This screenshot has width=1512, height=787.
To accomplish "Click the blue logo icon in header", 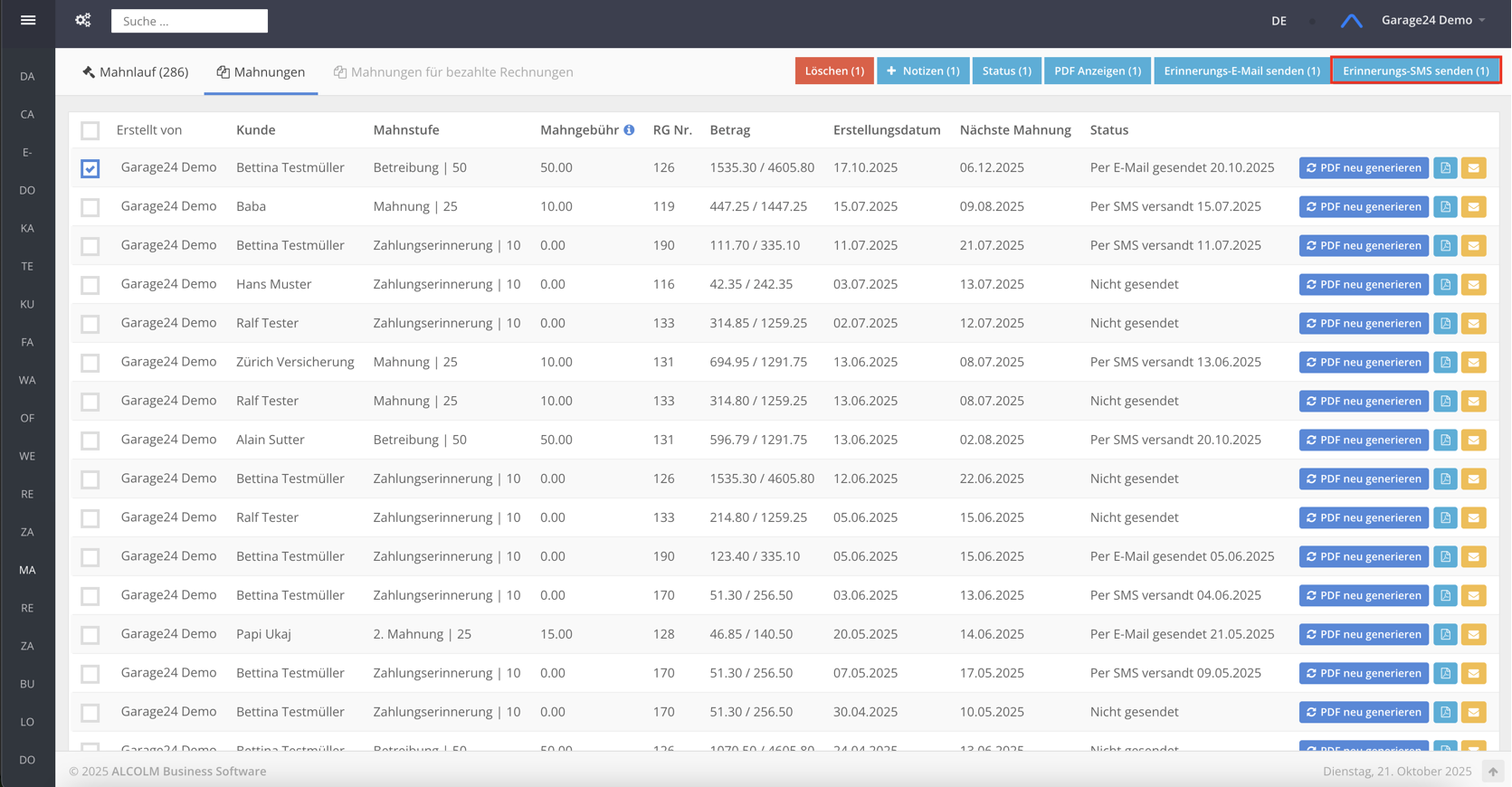I will pyautogui.click(x=1351, y=21).
